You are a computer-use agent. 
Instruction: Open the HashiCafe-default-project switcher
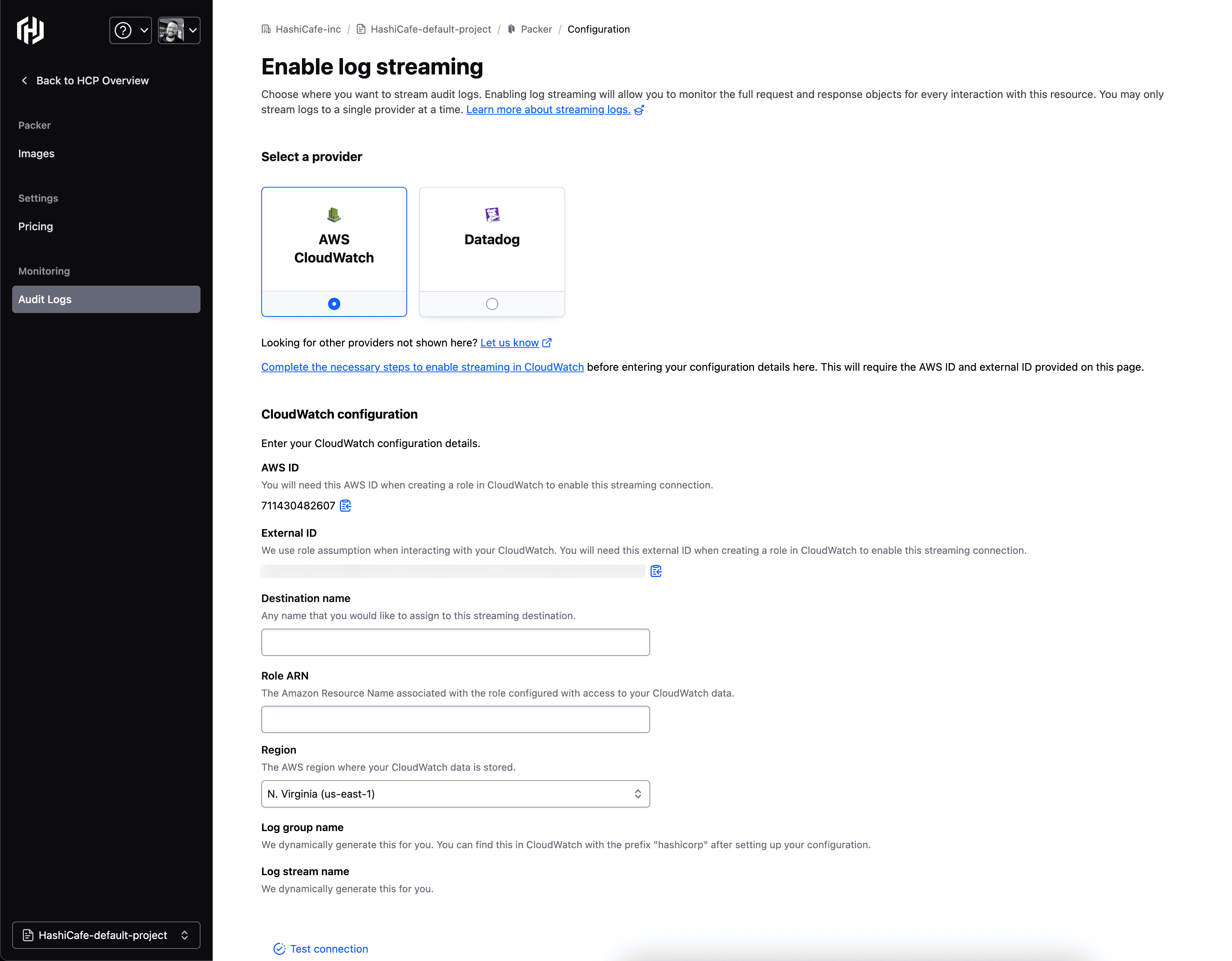[106, 935]
